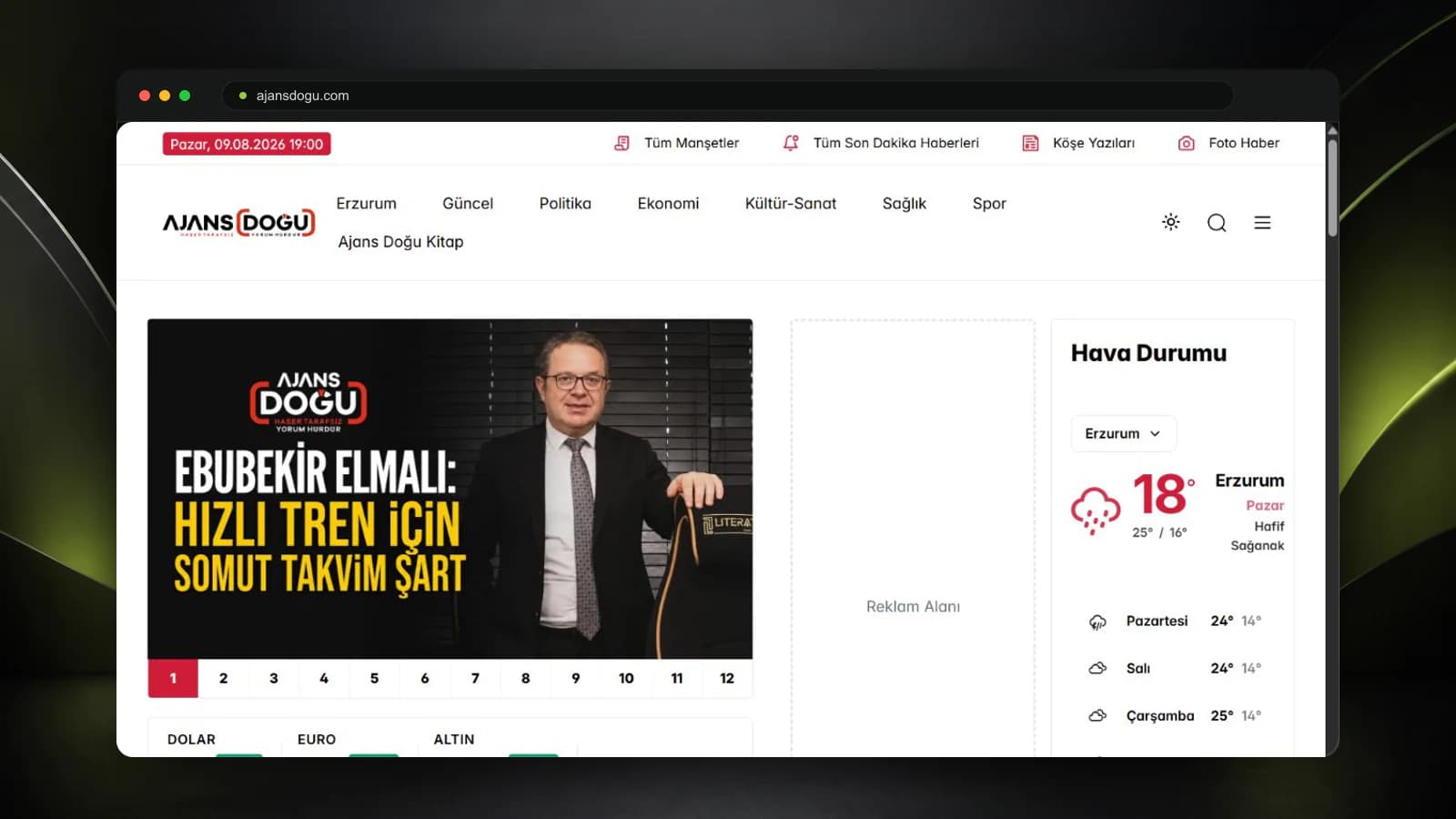Open Ekonomi news category

[668, 204]
